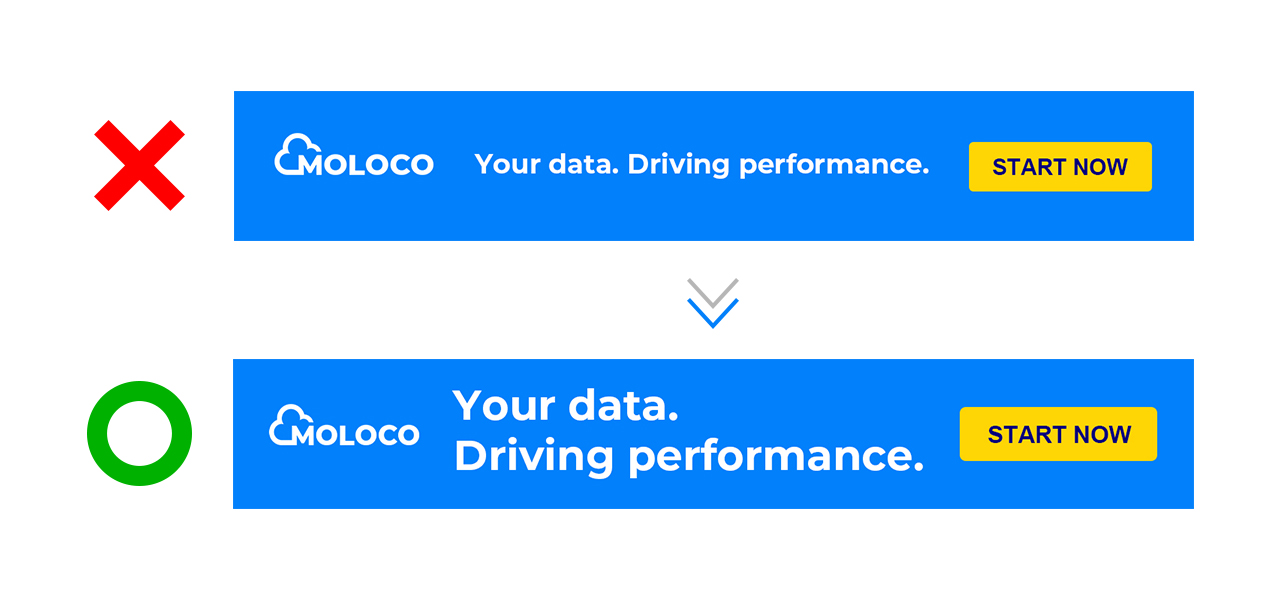
Task: Select the MOLOCO wordmark in the bottom banner
Action: click(356, 435)
